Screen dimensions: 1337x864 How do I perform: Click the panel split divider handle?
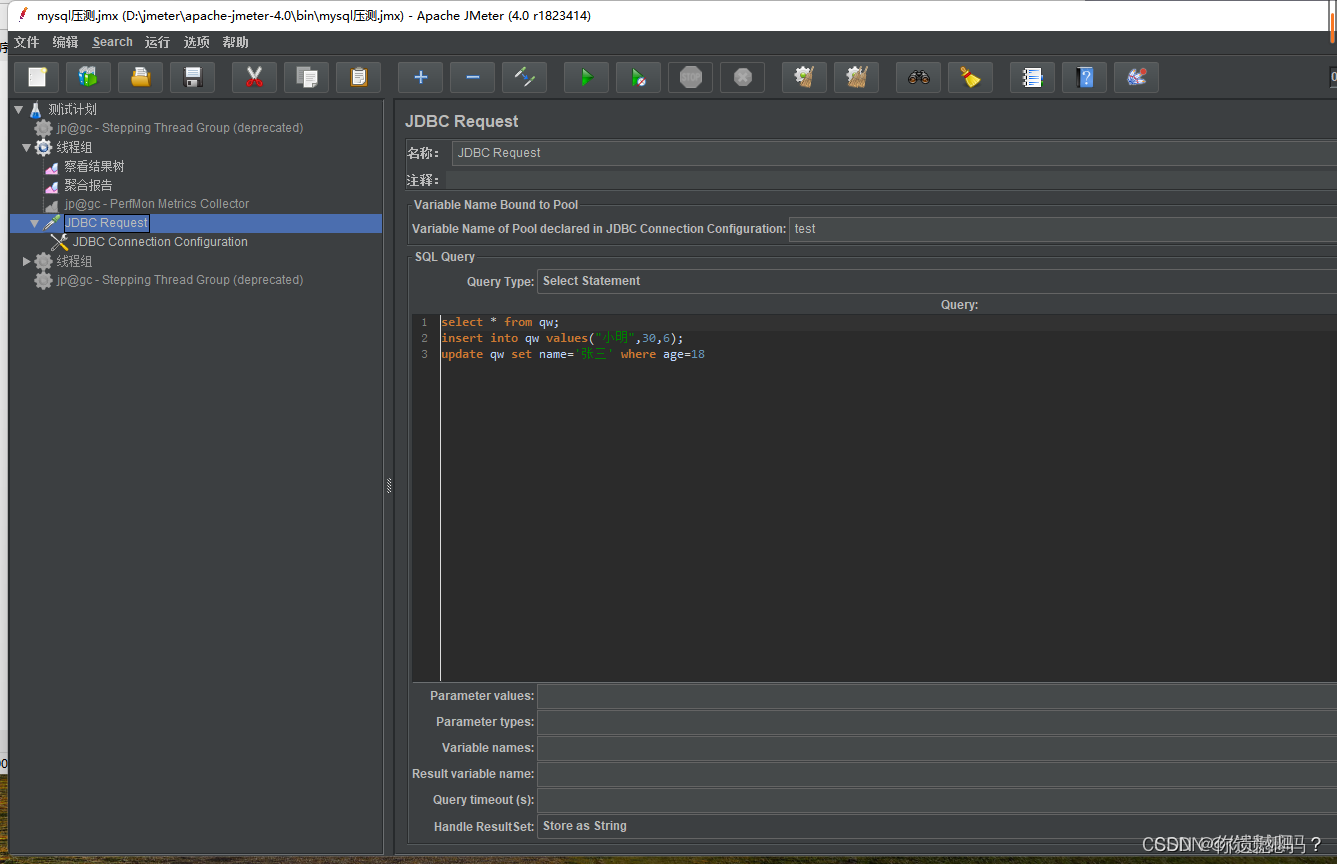tap(389, 485)
